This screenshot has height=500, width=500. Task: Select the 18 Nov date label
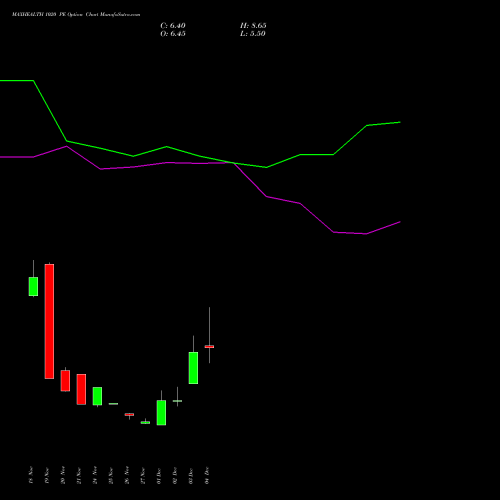coord(31,475)
